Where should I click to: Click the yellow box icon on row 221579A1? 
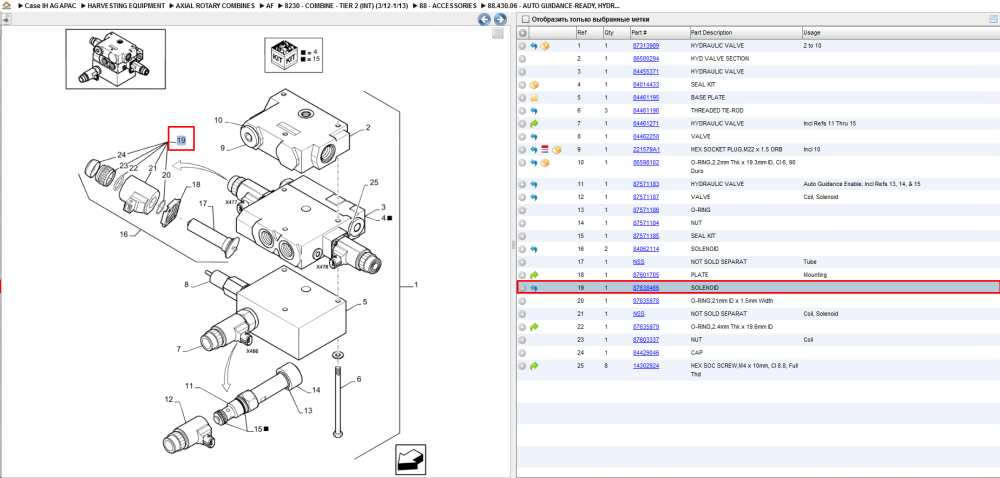coord(556,150)
